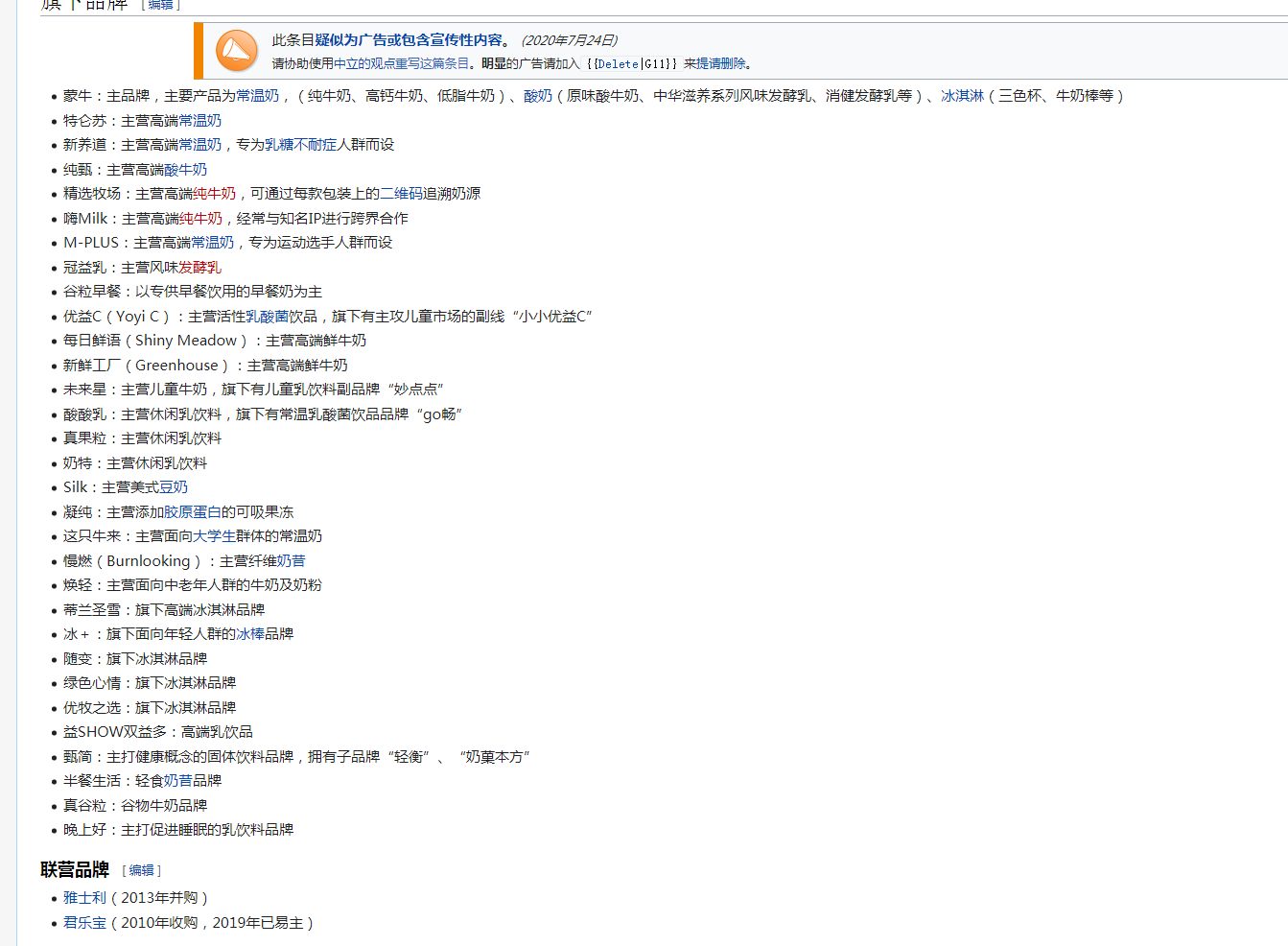Image resolution: width=1288 pixels, height=946 pixels.
Task: Click the text 奶特 in the list
Action: (78, 463)
